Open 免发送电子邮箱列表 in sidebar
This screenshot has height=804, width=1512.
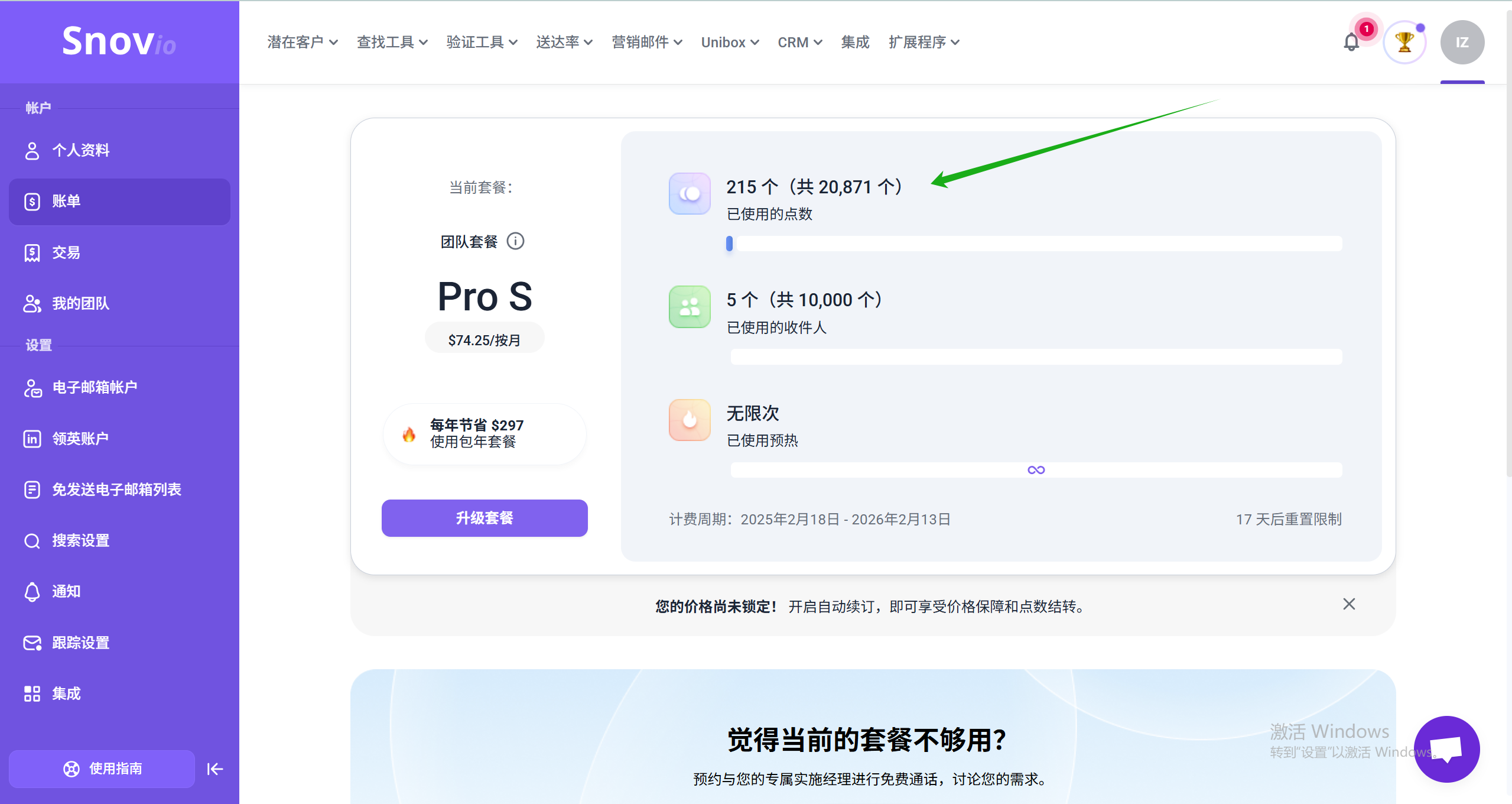(x=119, y=489)
